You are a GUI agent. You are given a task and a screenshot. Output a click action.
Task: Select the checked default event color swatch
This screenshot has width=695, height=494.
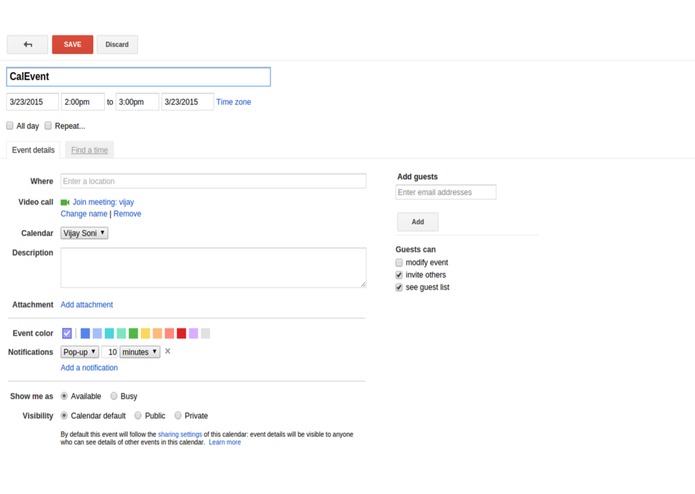coord(67,333)
